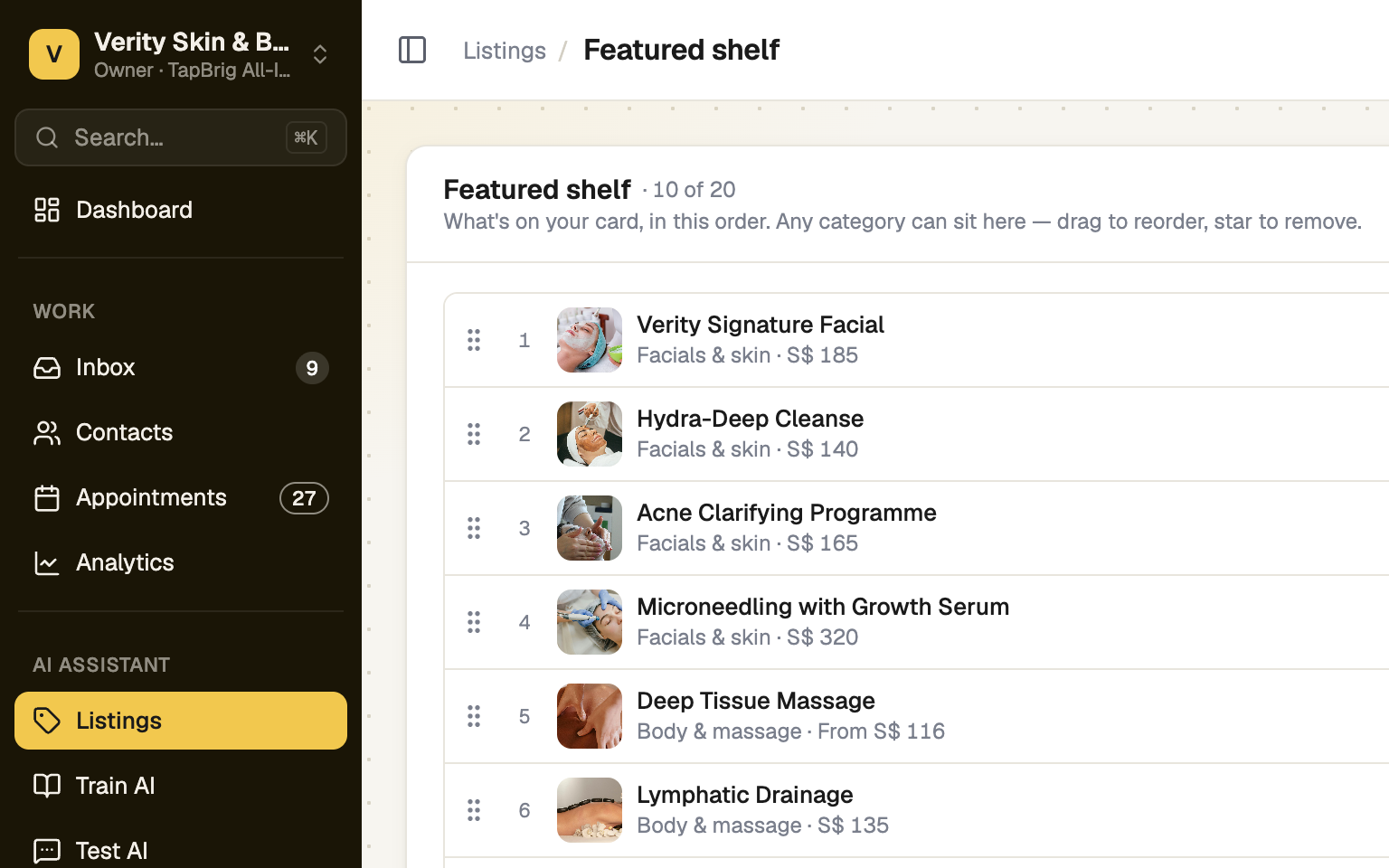Click drag handle for Lymphatic Drainage
The height and width of the screenshot is (868, 1389).
474,810
